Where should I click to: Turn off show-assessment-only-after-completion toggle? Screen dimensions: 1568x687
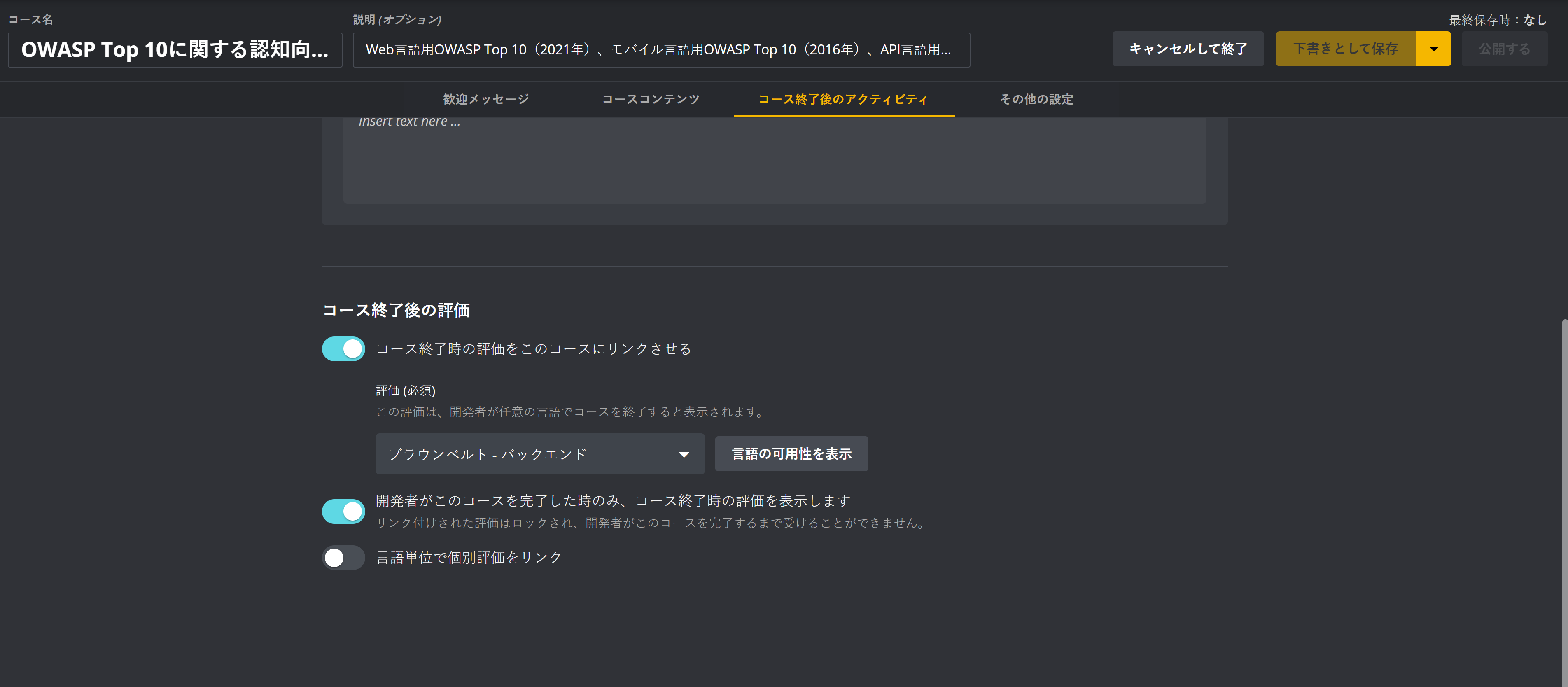(x=343, y=512)
